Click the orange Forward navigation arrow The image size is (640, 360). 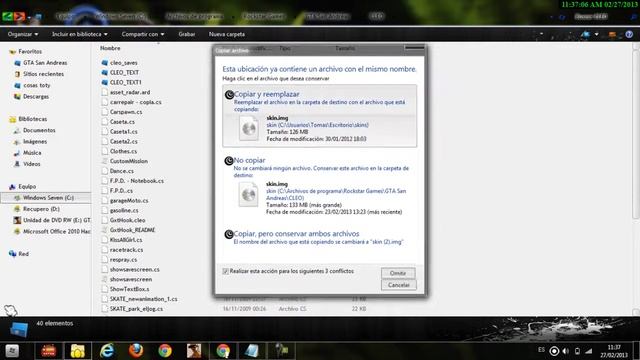(19, 16)
